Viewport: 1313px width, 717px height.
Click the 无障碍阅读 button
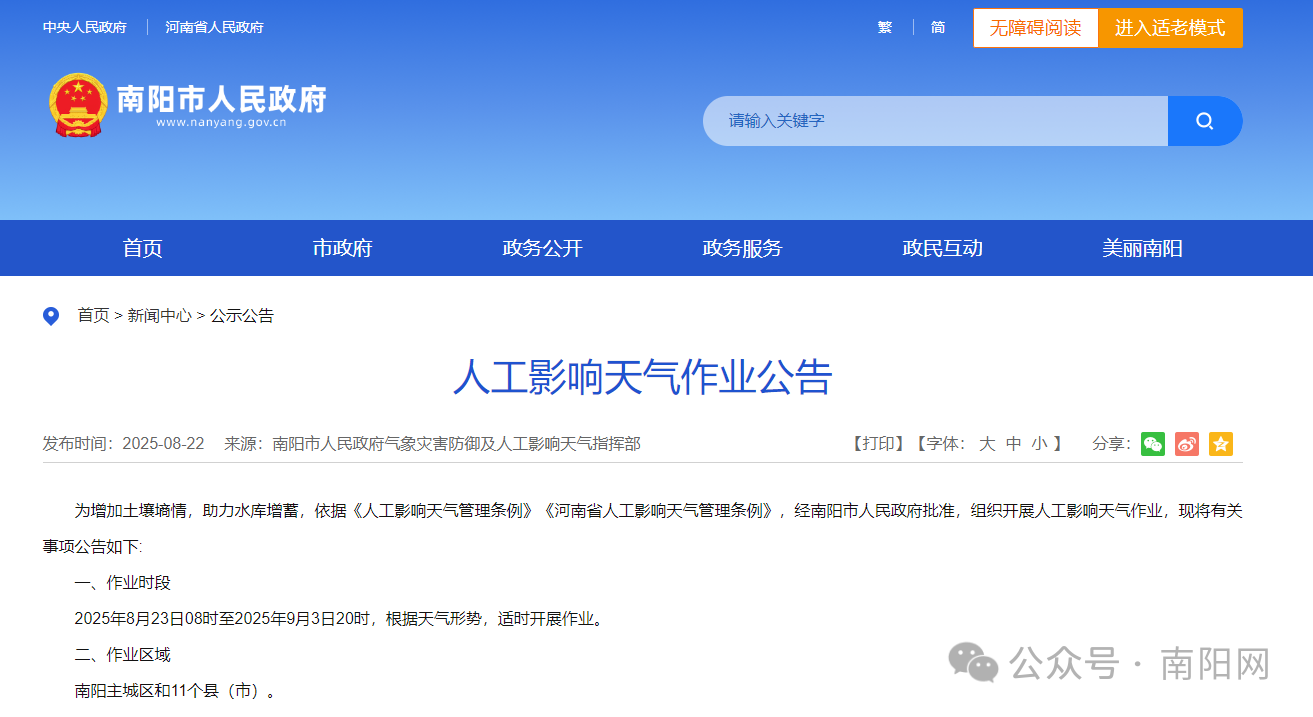tap(1036, 28)
